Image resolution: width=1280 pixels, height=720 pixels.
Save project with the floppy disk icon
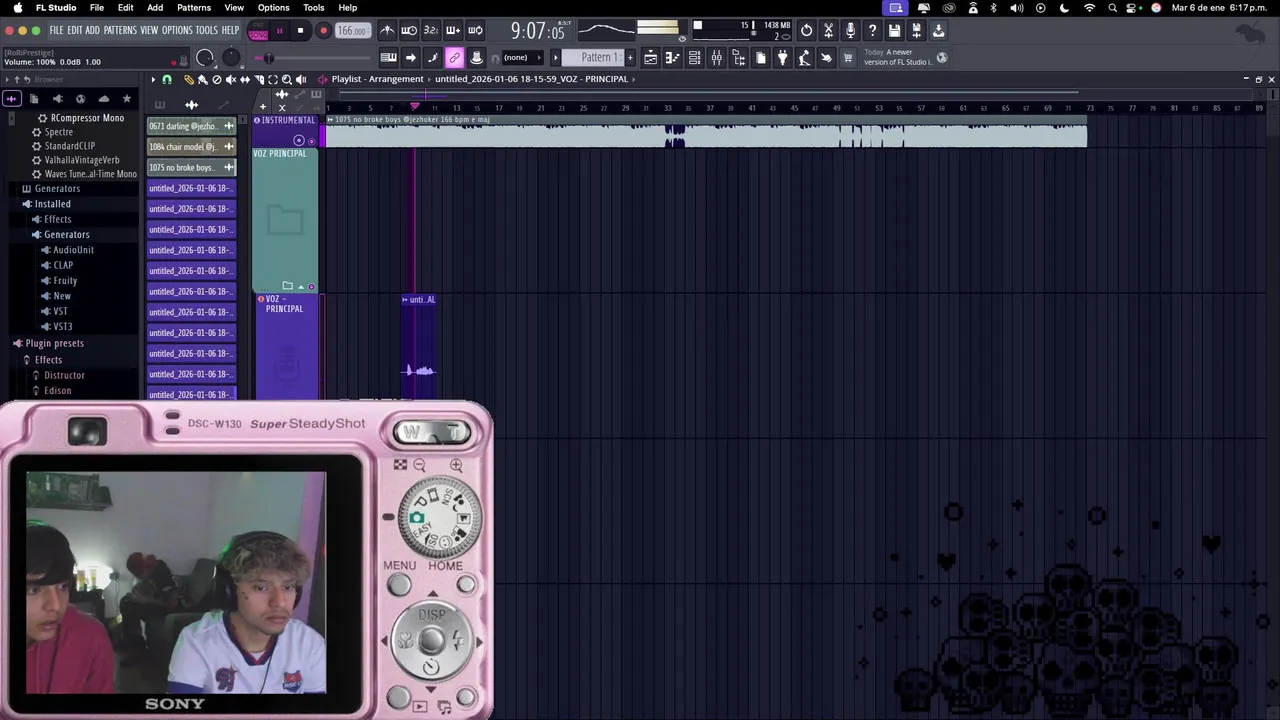point(894,31)
